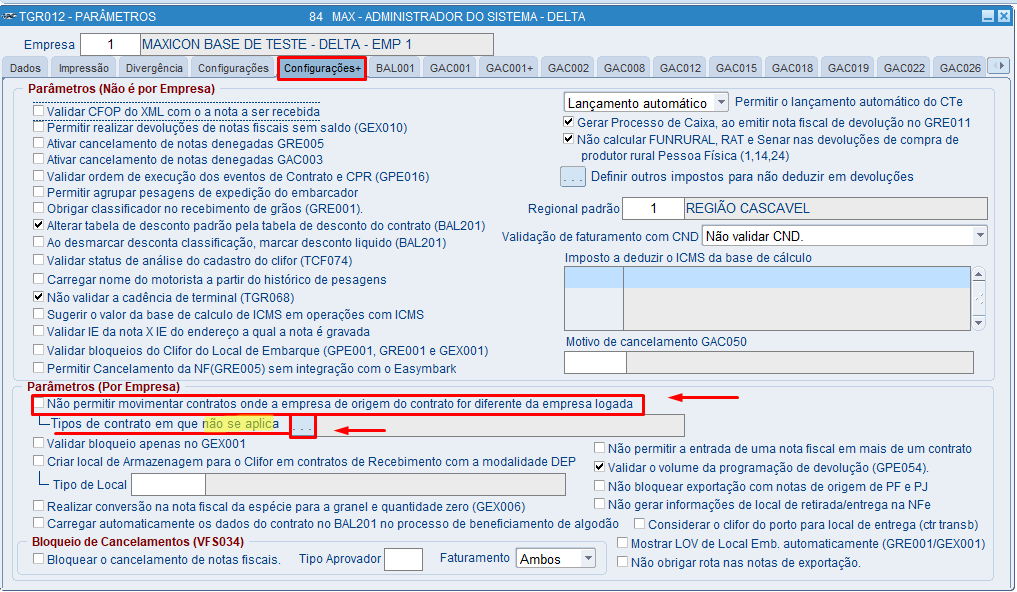Screen dimensions: 1017x592
Task: Minimize the TGR012 Parâmetros window
Action: [x=987, y=16]
